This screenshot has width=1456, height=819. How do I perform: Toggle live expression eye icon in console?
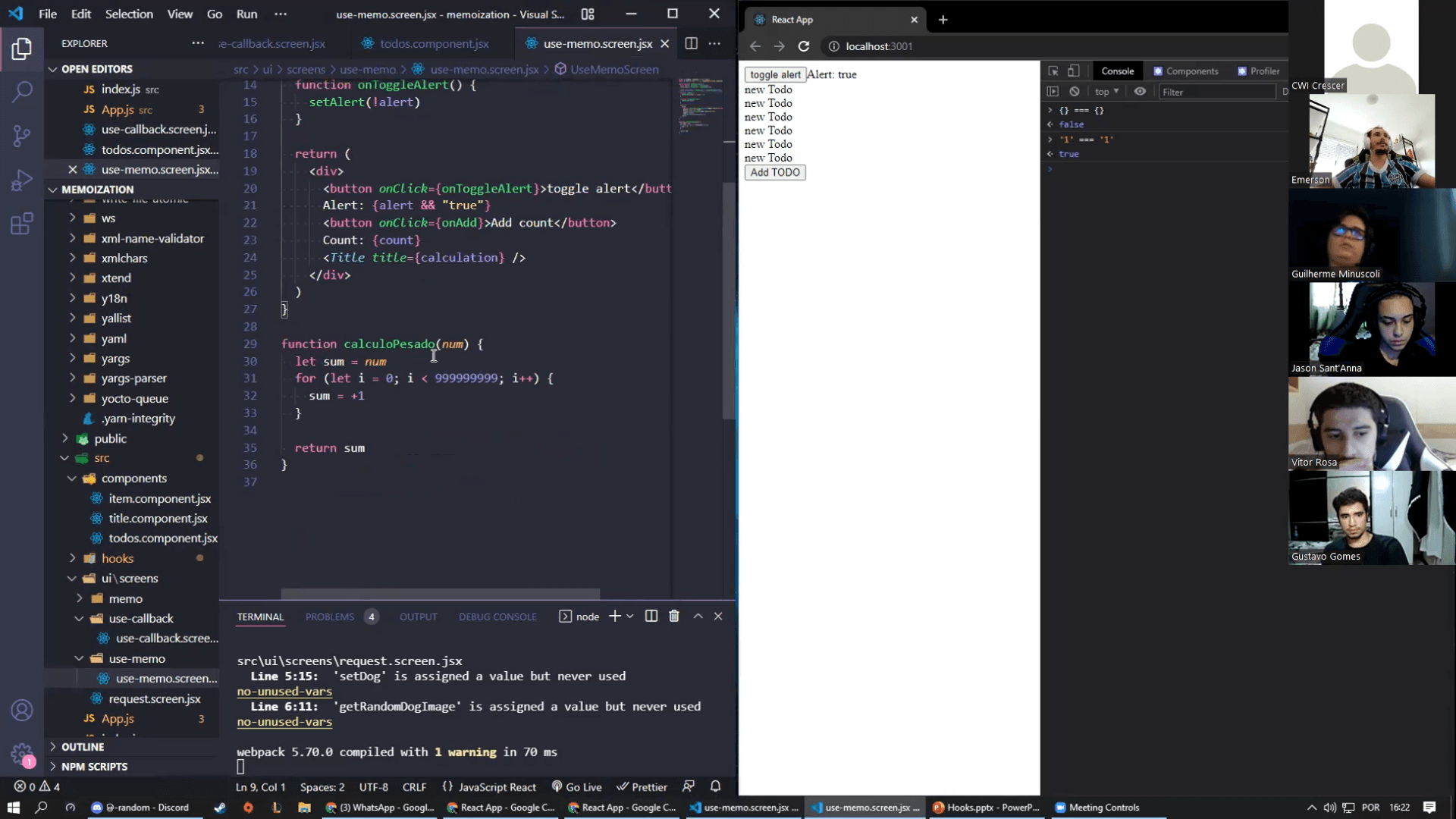[1140, 92]
